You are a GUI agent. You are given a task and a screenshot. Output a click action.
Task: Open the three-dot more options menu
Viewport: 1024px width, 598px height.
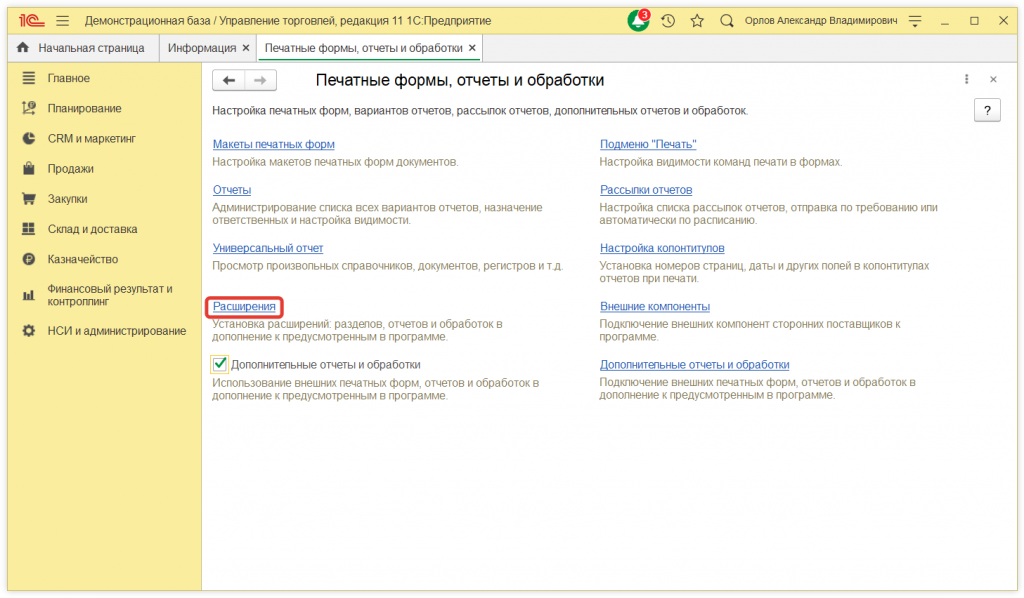pyautogui.click(x=966, y=80)
